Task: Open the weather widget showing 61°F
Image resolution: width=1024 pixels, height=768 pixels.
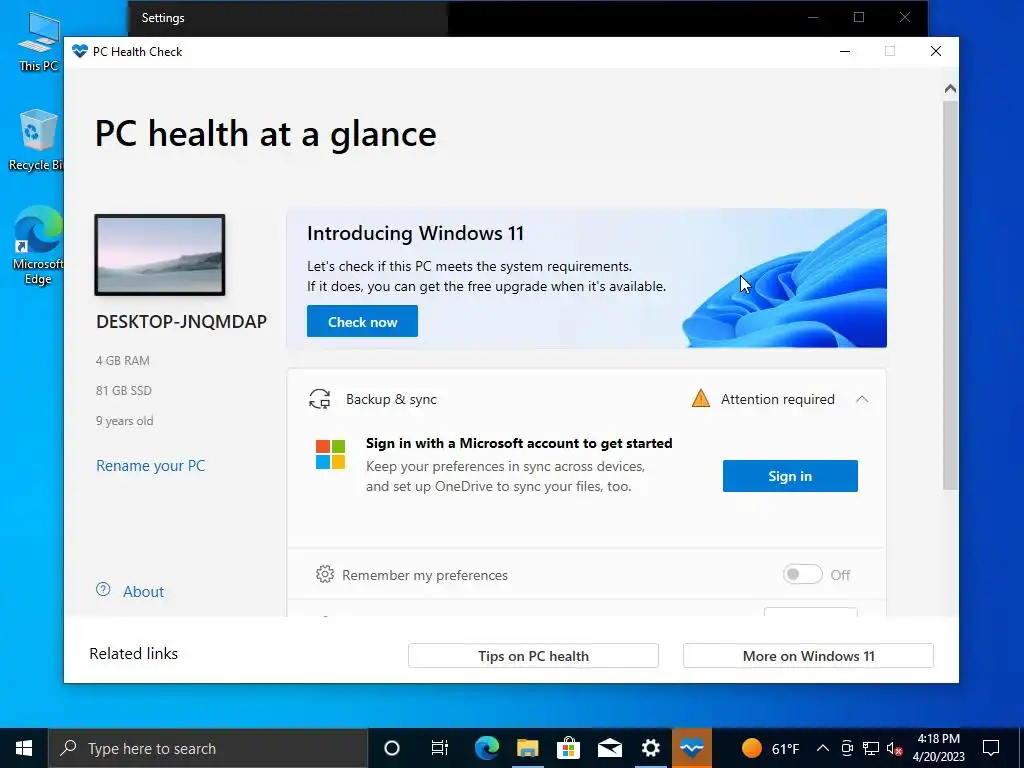Action: point(771,748)
